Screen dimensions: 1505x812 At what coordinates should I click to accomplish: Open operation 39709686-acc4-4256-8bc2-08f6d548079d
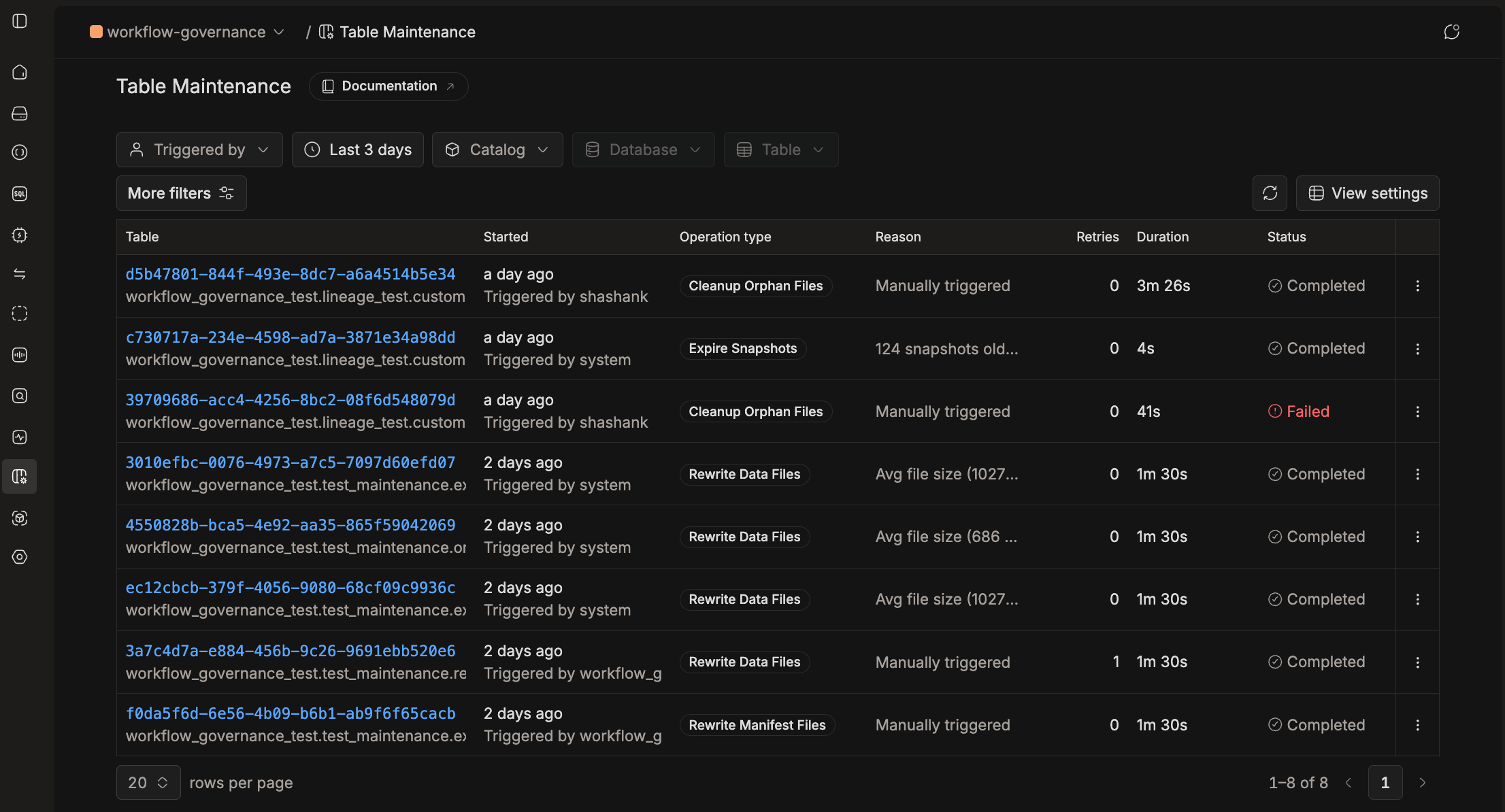[x=291, y=400]
